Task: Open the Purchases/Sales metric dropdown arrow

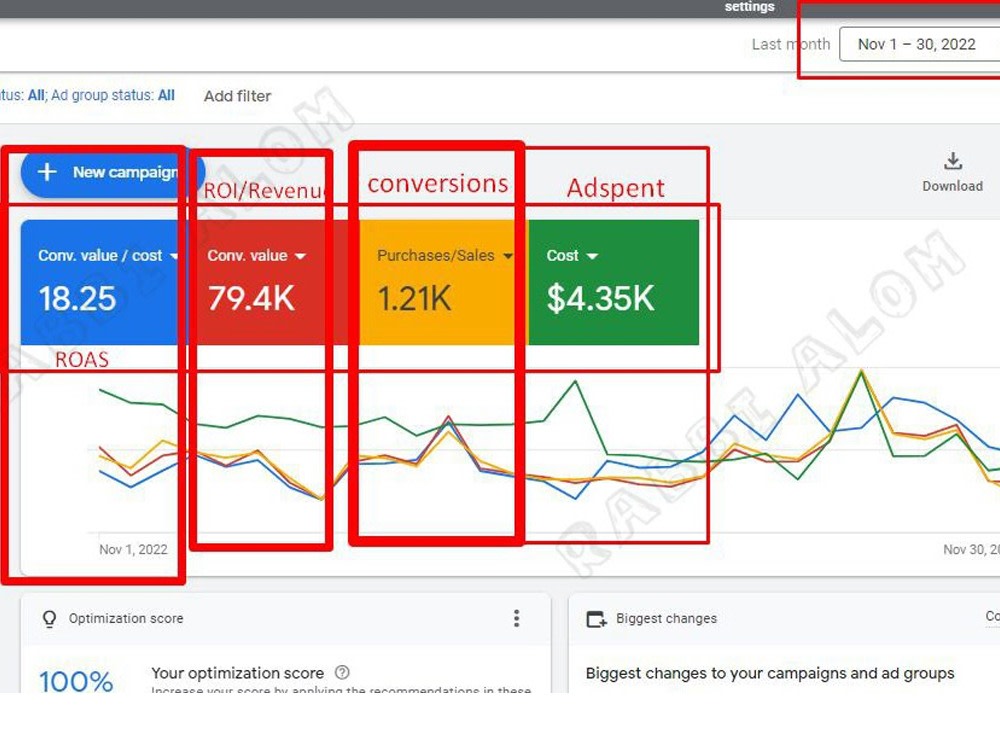Action: tap(508, 256)
